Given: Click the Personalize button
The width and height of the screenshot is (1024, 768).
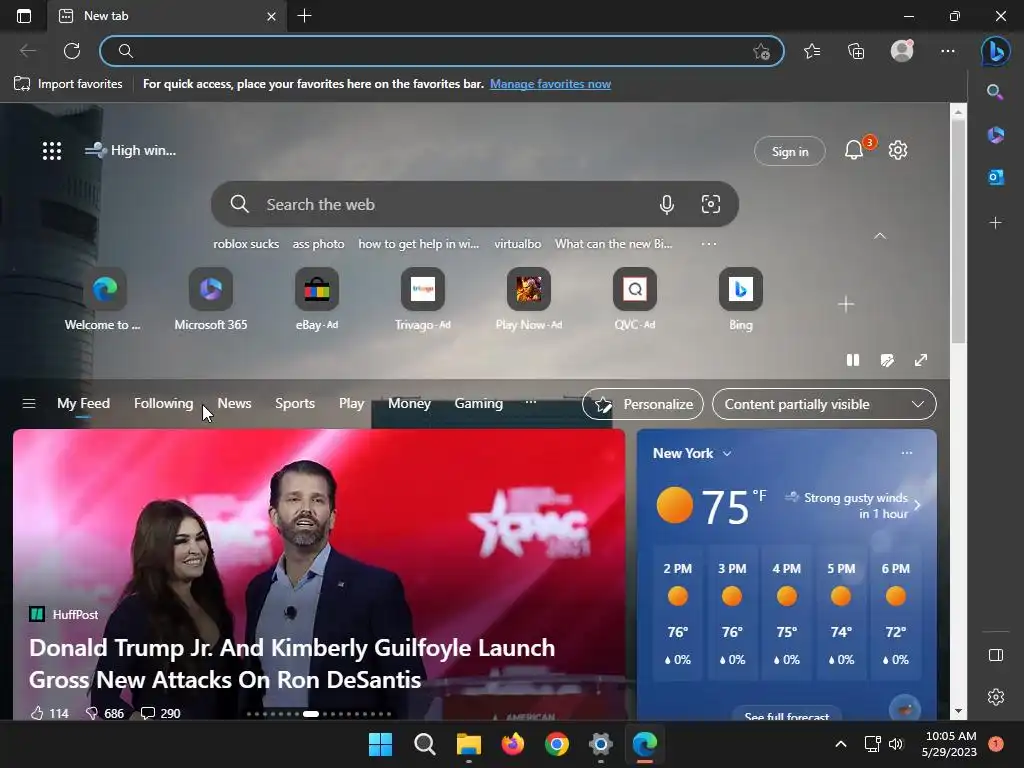Looking at the screenshot, I should pyautogui.click(x=643, y=404).
